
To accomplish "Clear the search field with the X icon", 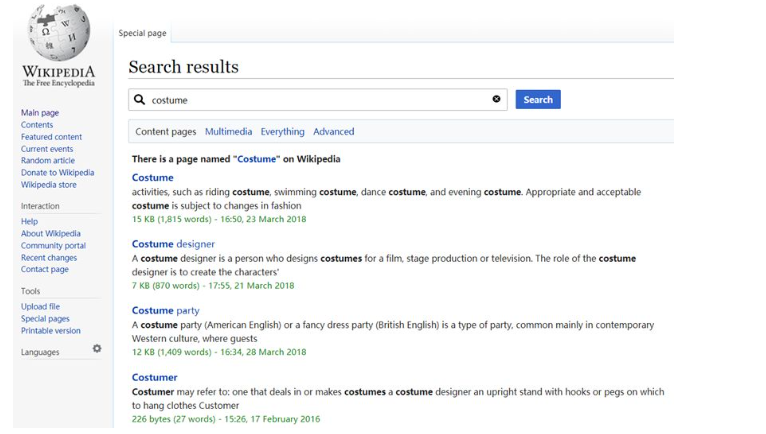I will (x=496, y=99).
